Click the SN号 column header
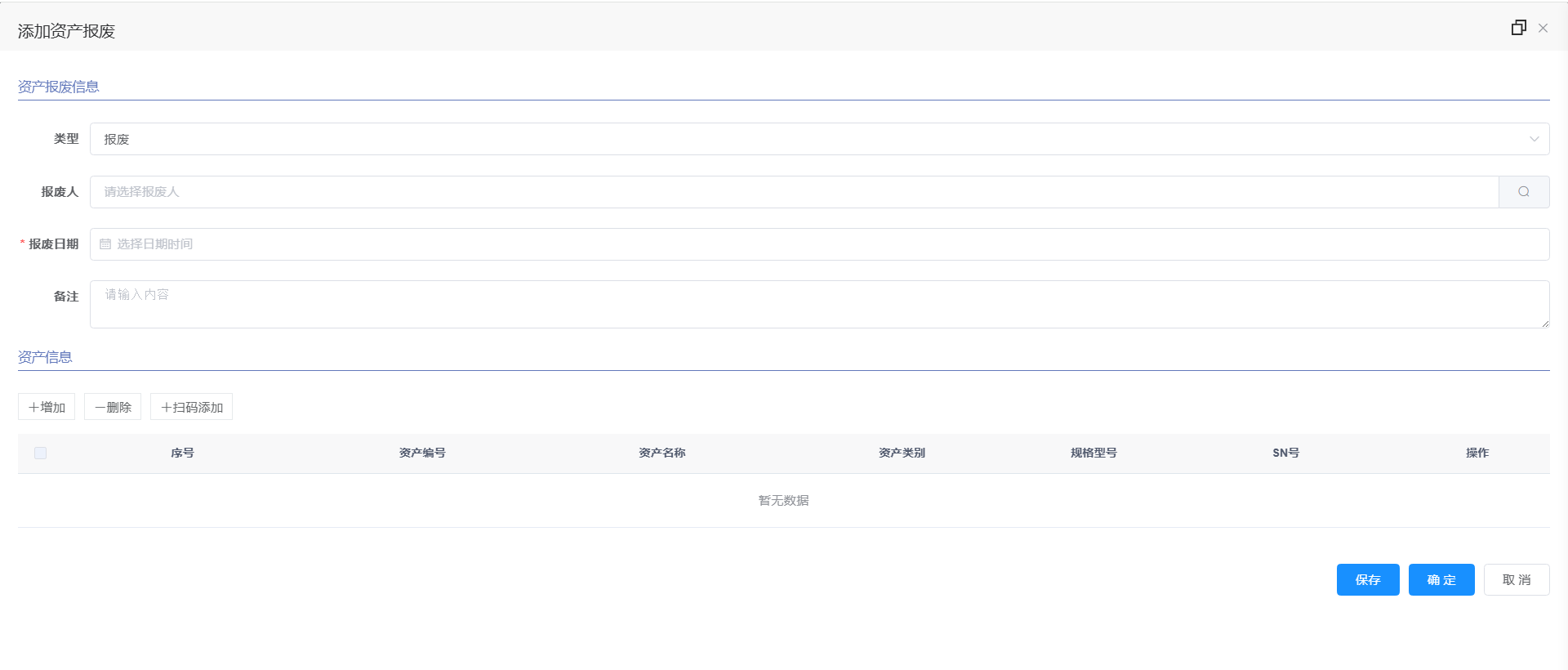The image size is (1568, 670). pos(1285,453)
